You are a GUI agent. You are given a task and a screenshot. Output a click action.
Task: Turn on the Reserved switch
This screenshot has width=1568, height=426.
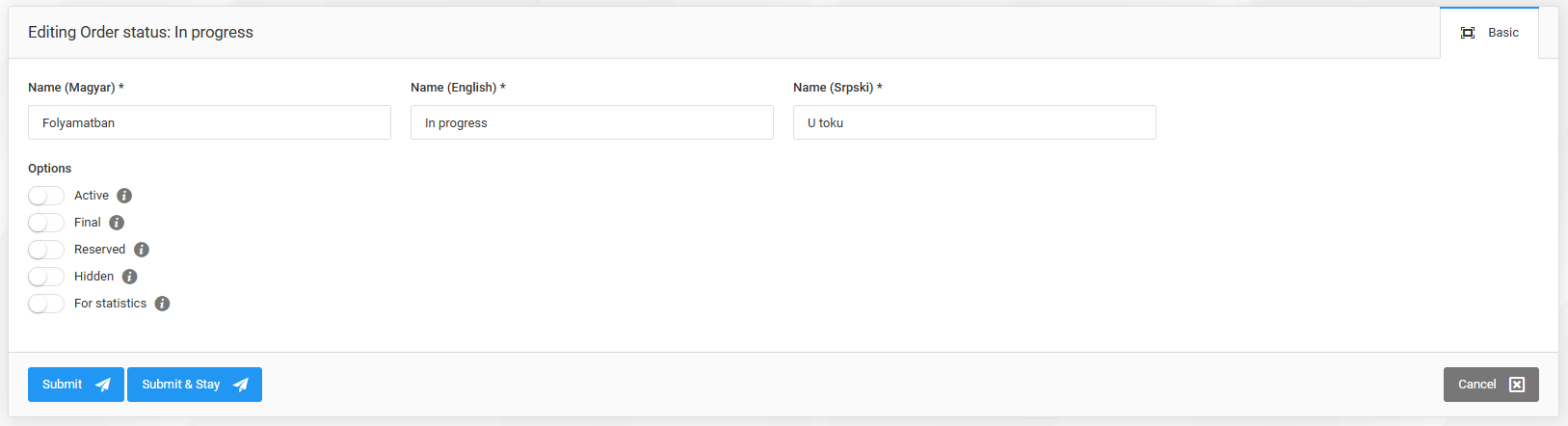click(46, 250)
